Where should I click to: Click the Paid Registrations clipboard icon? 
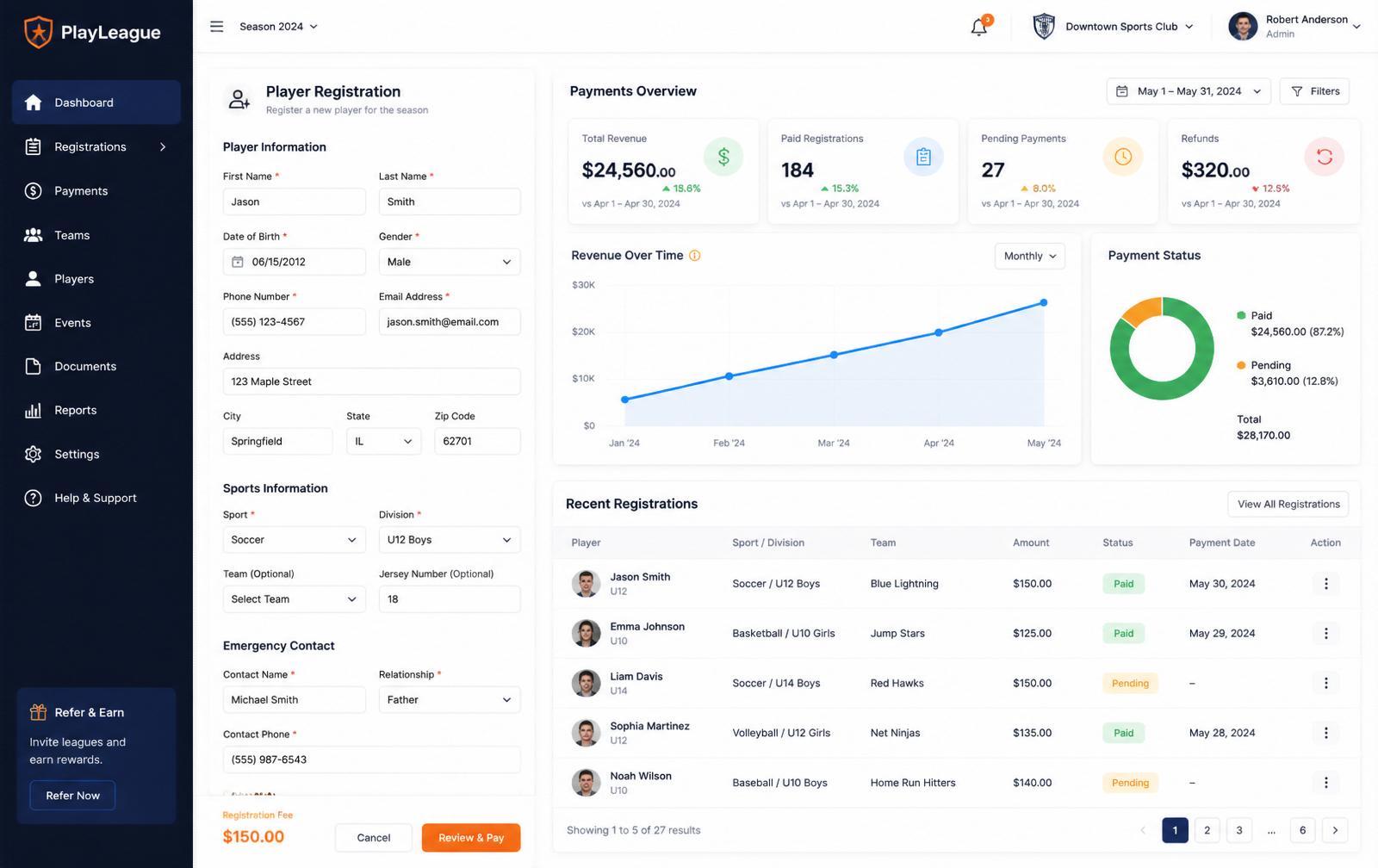click(x=923, y=157)
